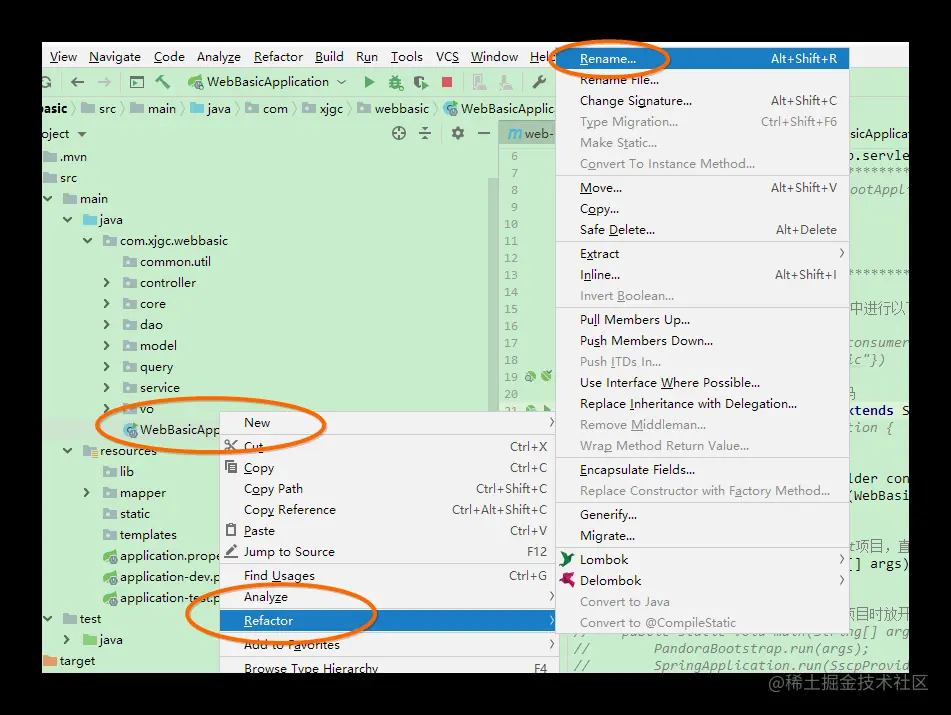
Task: Choose Inline... menu item
Action: click(702, 275)
